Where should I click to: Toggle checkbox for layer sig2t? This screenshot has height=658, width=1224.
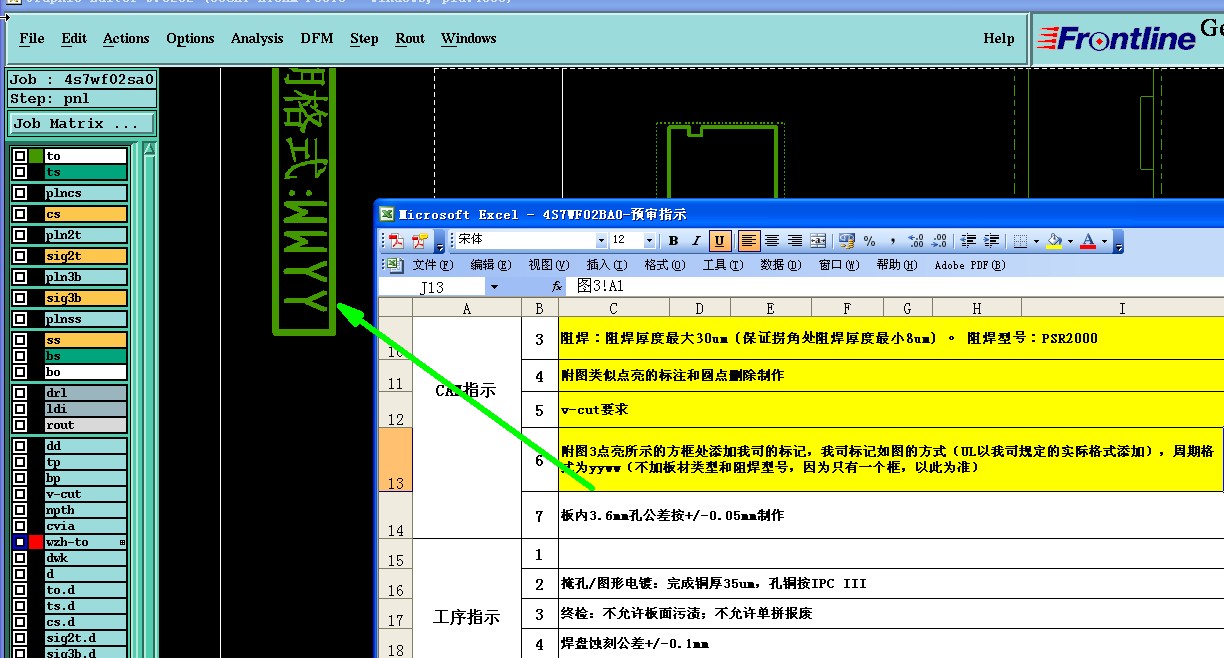click(20, 256)
